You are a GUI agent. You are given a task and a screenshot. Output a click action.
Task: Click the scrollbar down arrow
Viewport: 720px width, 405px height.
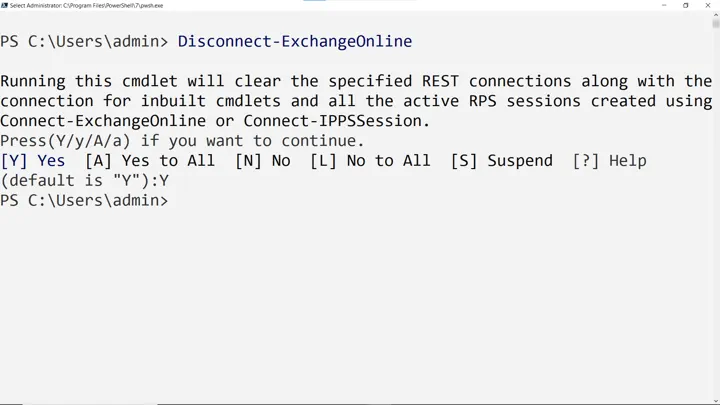coord(716,401)
